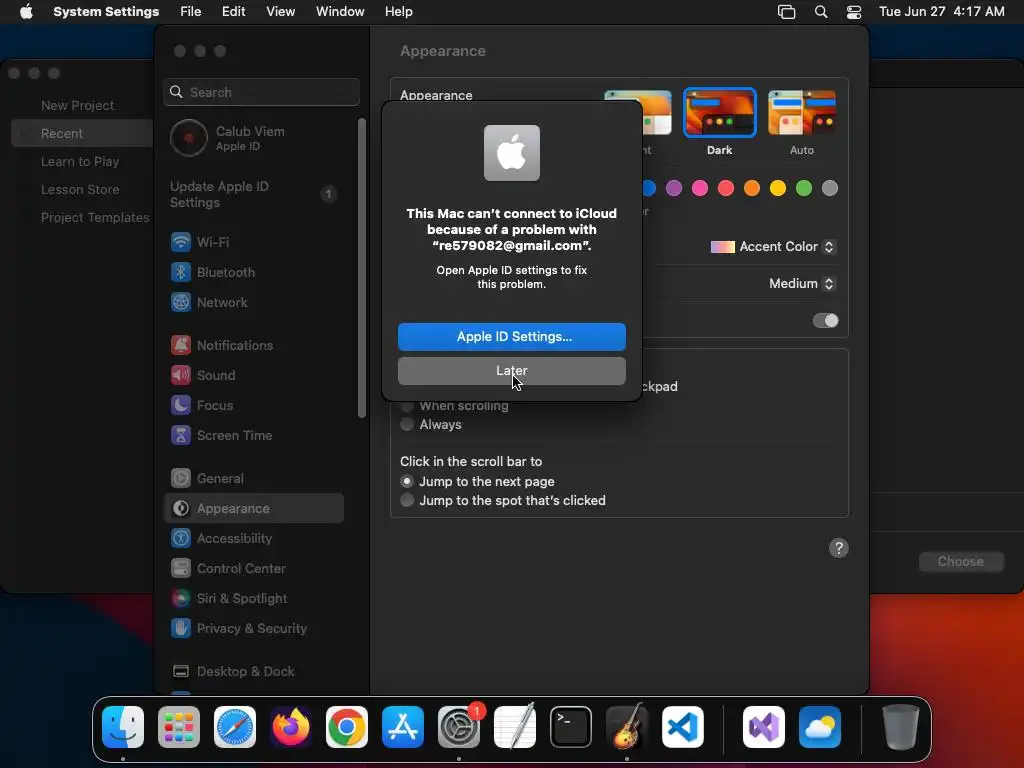Open Accessibility icon in sidebar

click(x=181, y=538)
